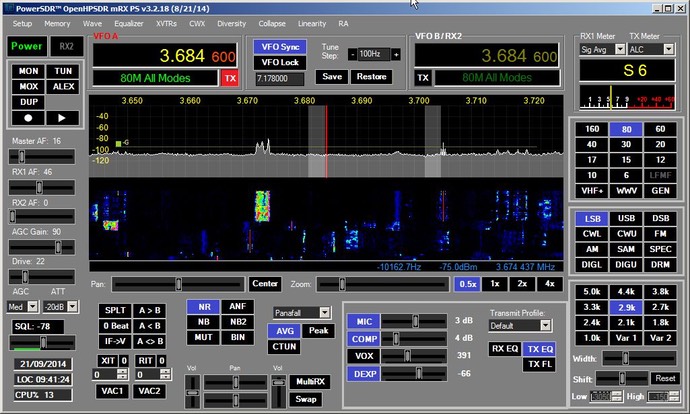Toggle the TX EQ button
Image resolution: width=690 pixels, height=414 pixels.
[540, 349]
